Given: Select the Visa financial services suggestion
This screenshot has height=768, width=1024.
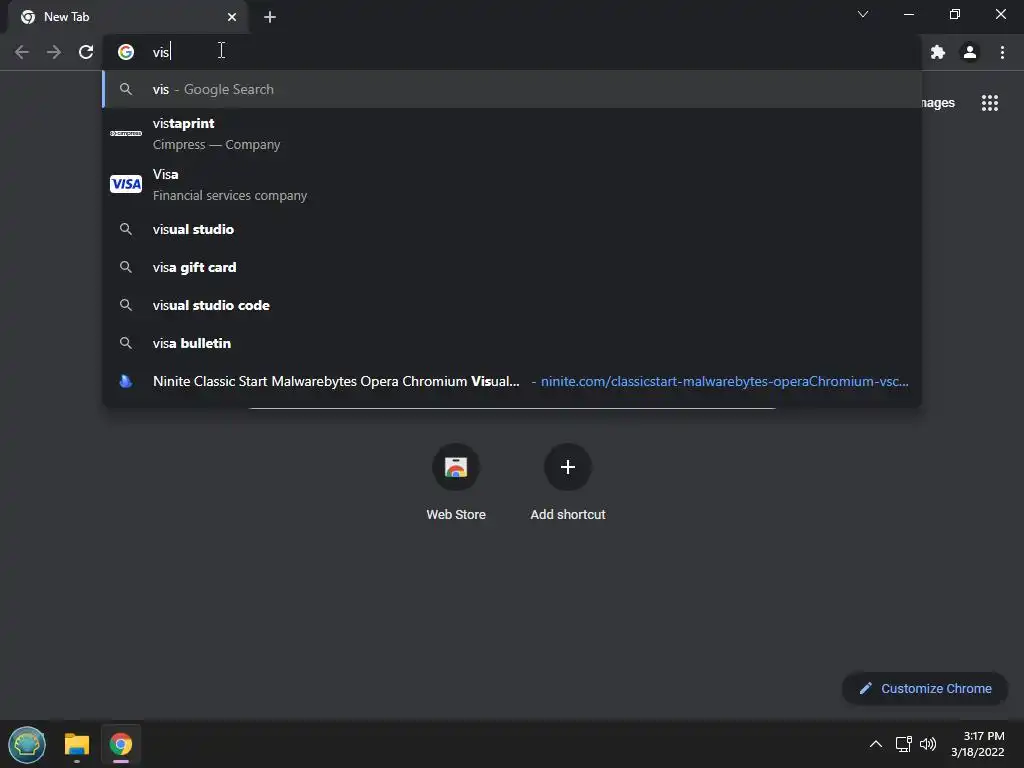Looking at the screenshot, I should pos(512,184).
